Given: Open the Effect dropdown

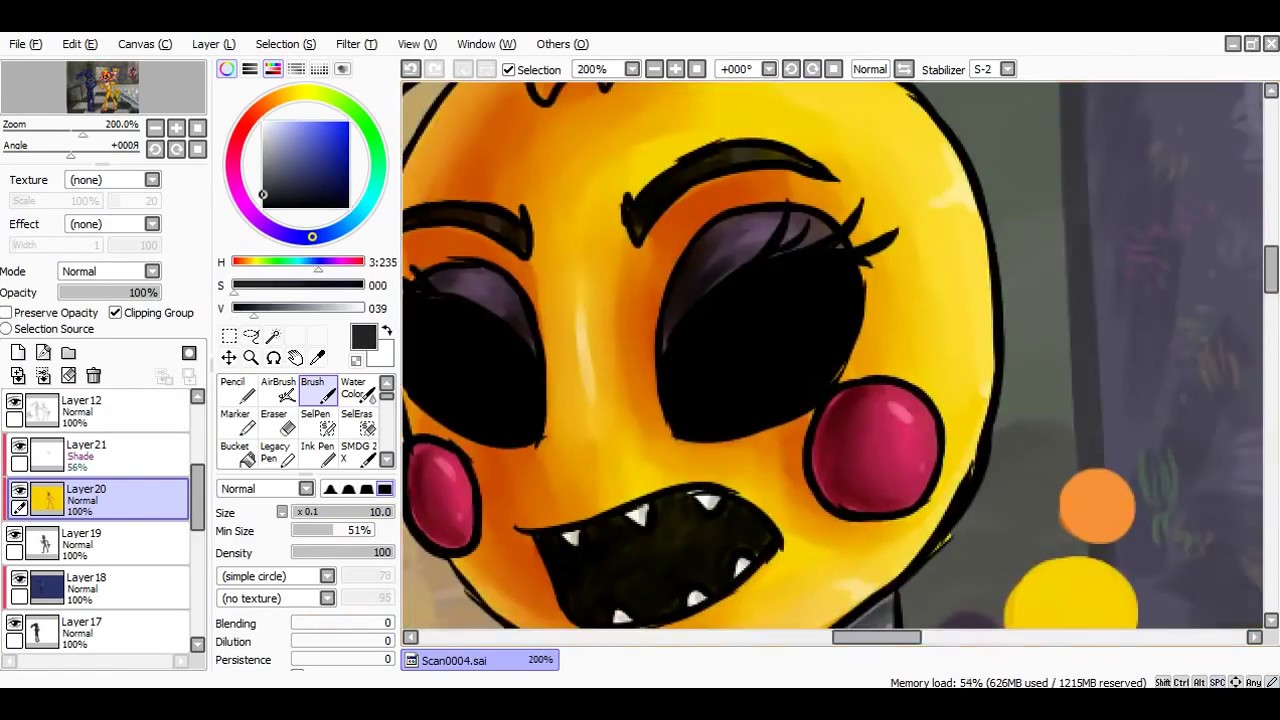Looking at the screenshot, I should click(x=113, y=224).
